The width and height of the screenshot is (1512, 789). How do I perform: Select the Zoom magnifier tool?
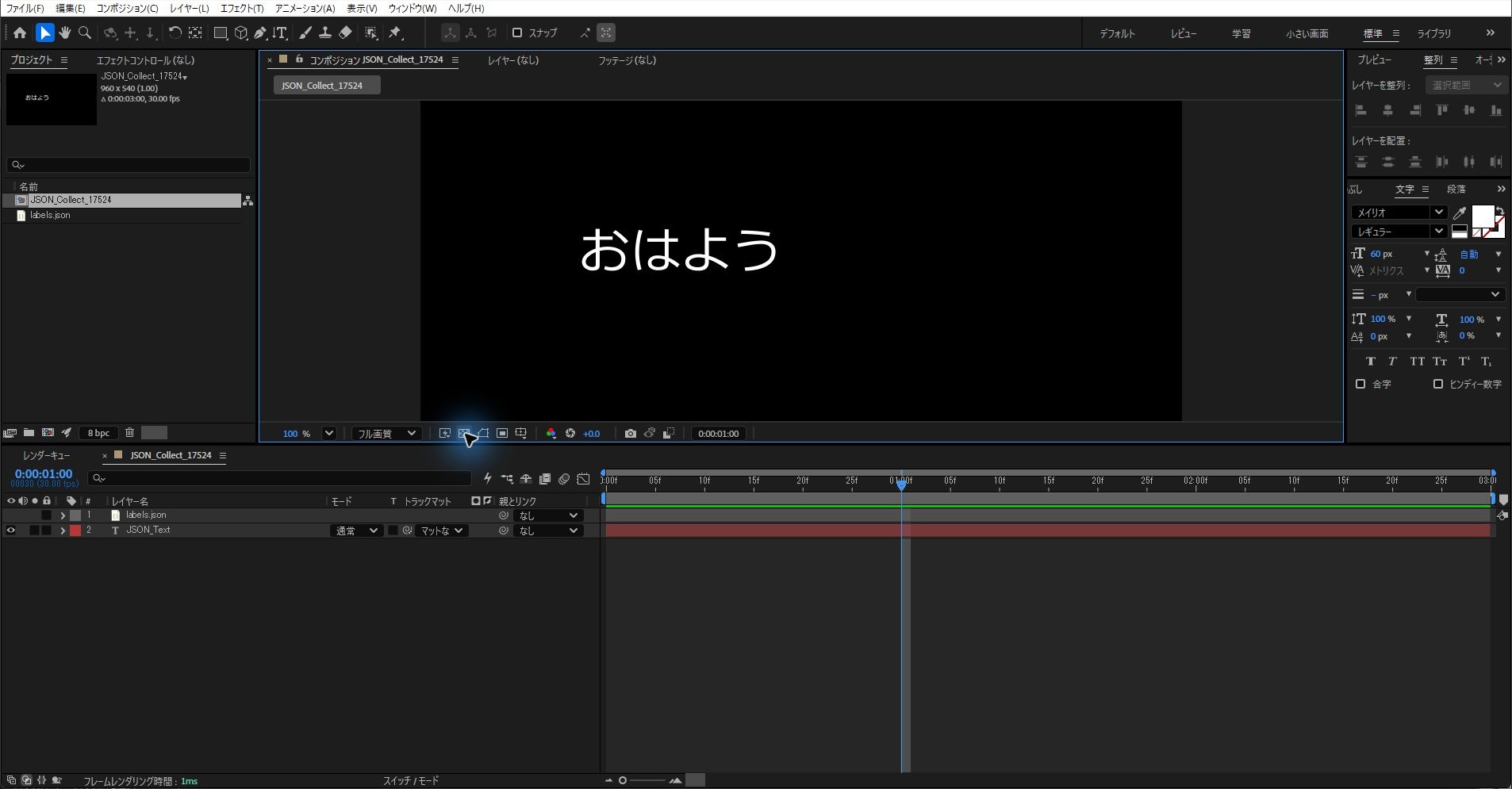pos(85,33)
